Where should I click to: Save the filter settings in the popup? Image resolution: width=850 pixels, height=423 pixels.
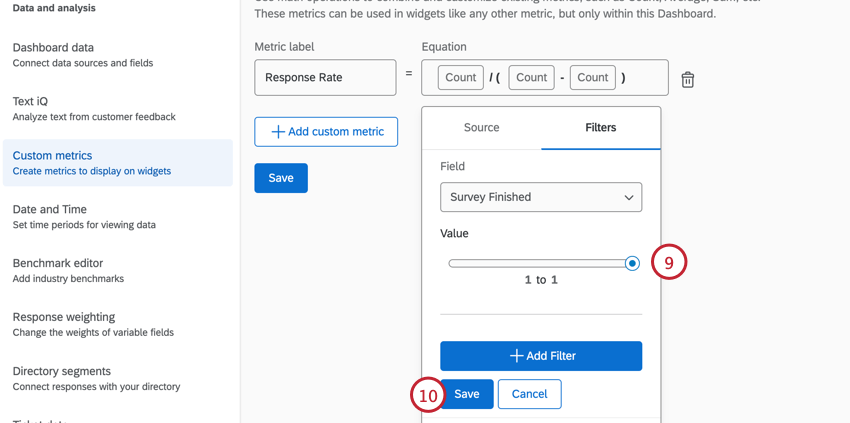(467, 394)
